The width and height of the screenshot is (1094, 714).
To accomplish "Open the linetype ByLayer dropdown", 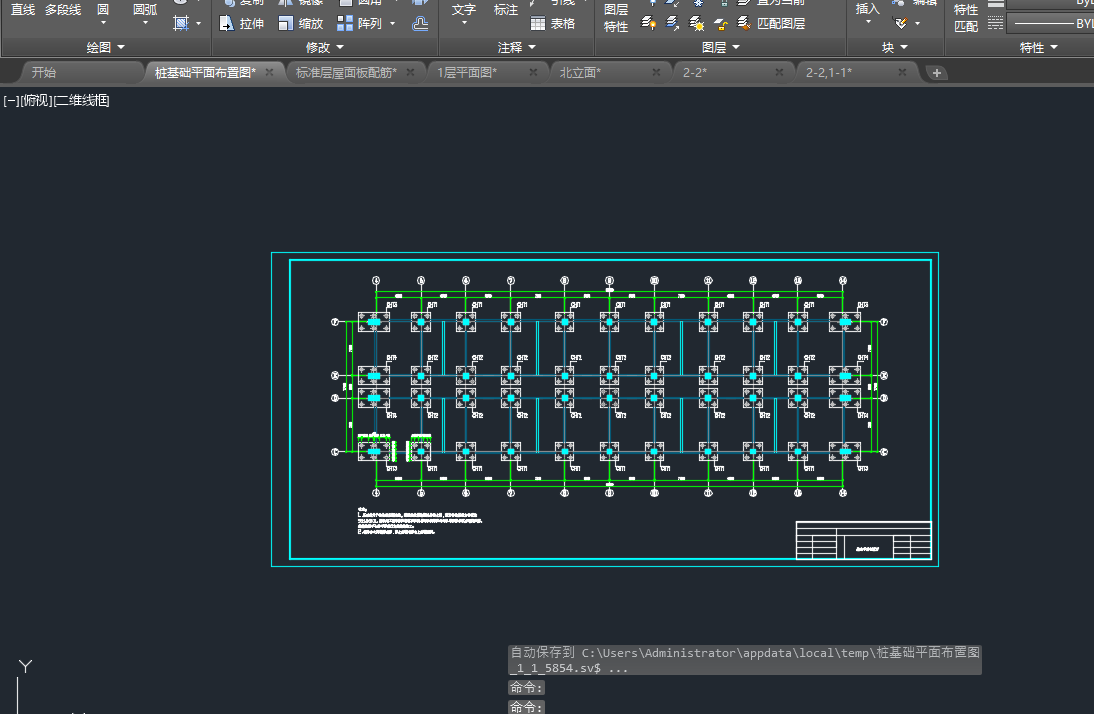I will [x=1050, y=23].
